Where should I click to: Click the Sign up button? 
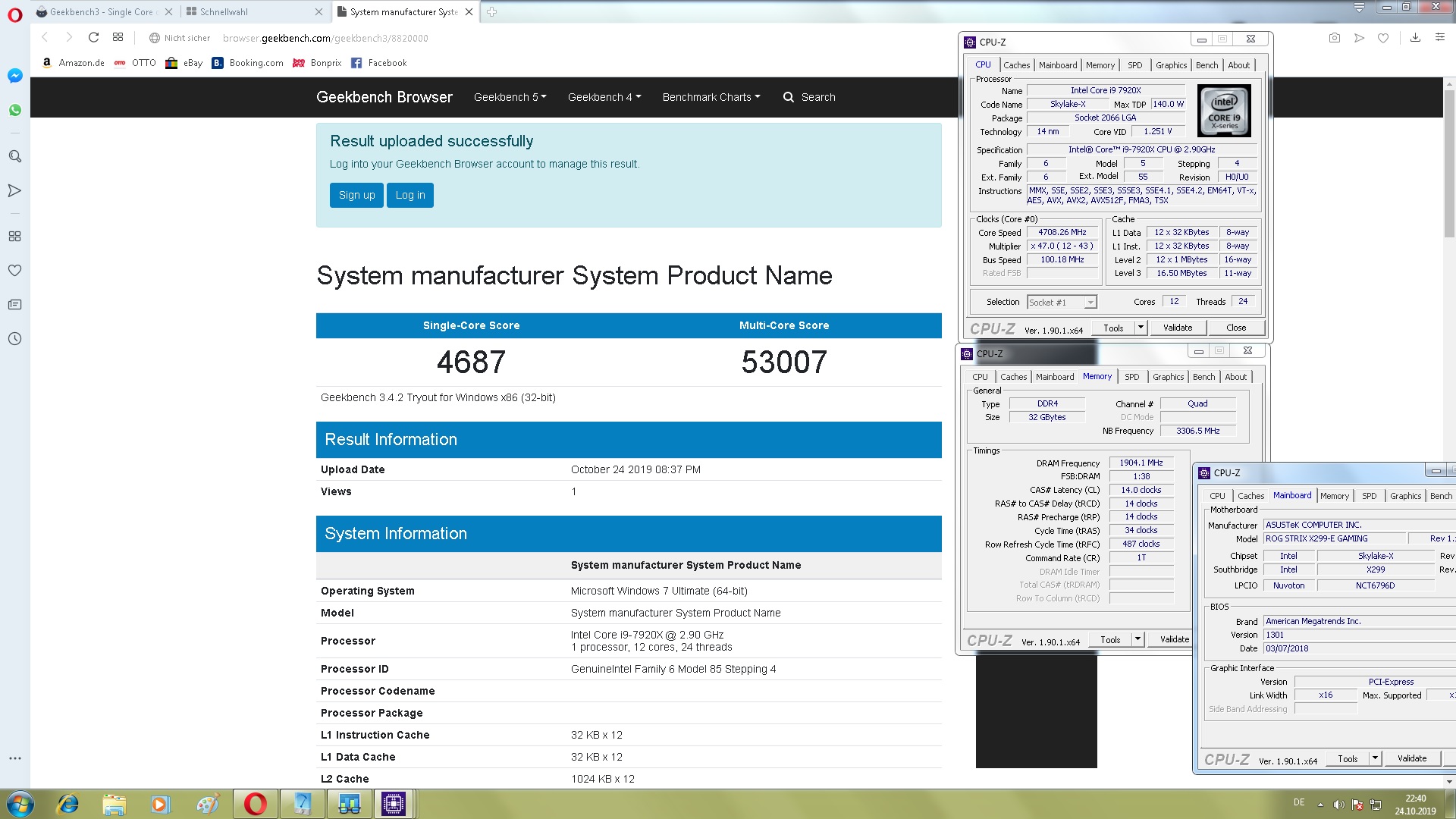pyautogui.click(x=356, y=195)
